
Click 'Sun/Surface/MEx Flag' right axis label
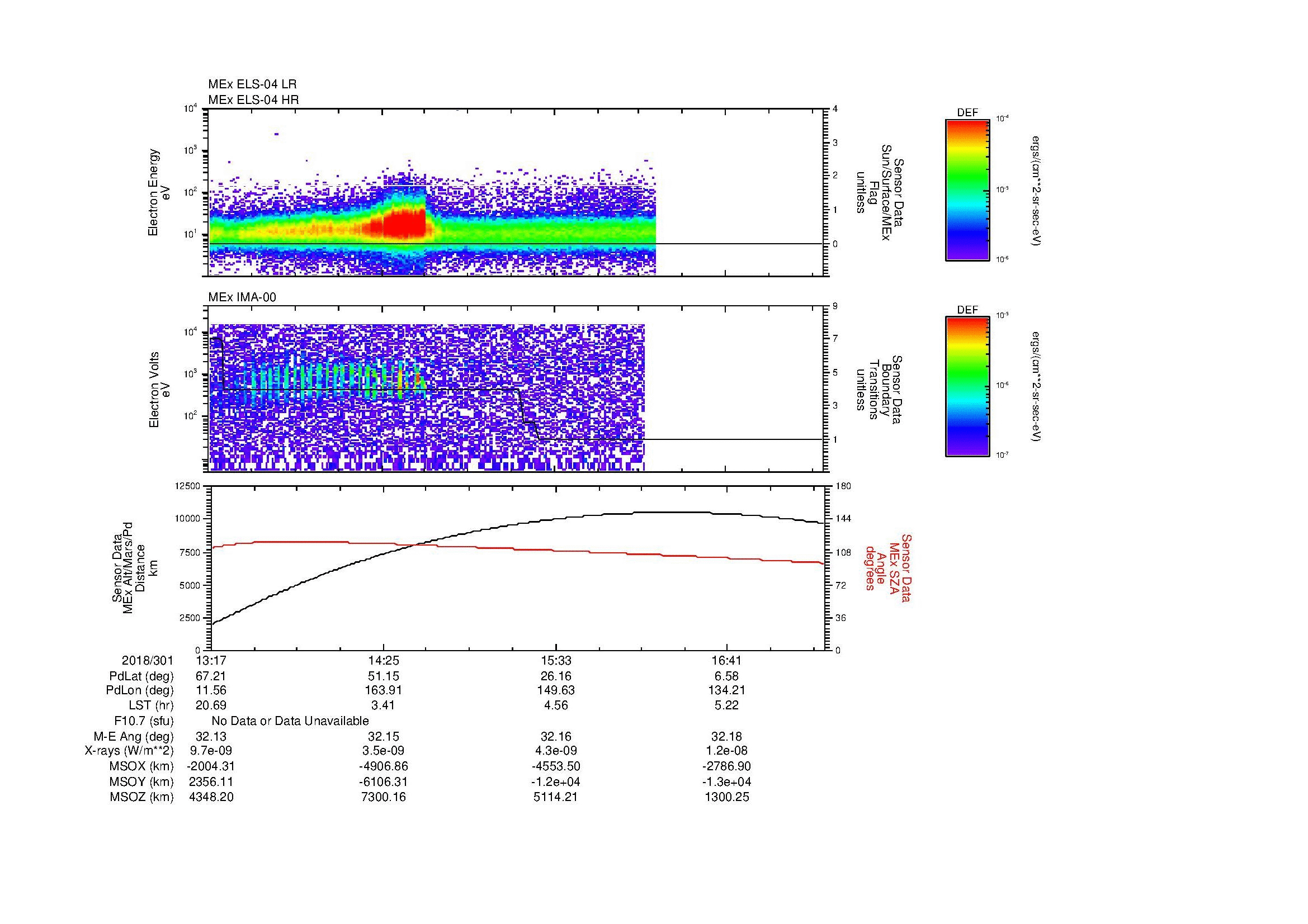pyautogui.click(x=880, y=192)
